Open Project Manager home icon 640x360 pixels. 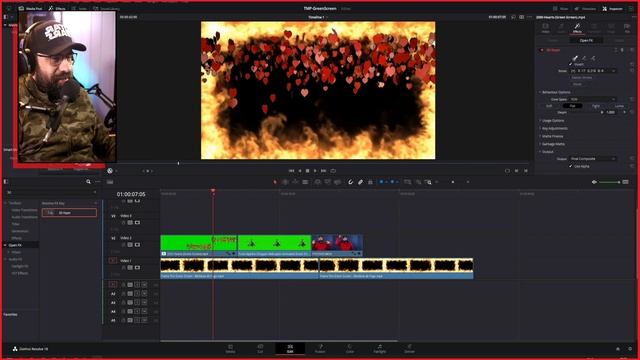(618, 349)
